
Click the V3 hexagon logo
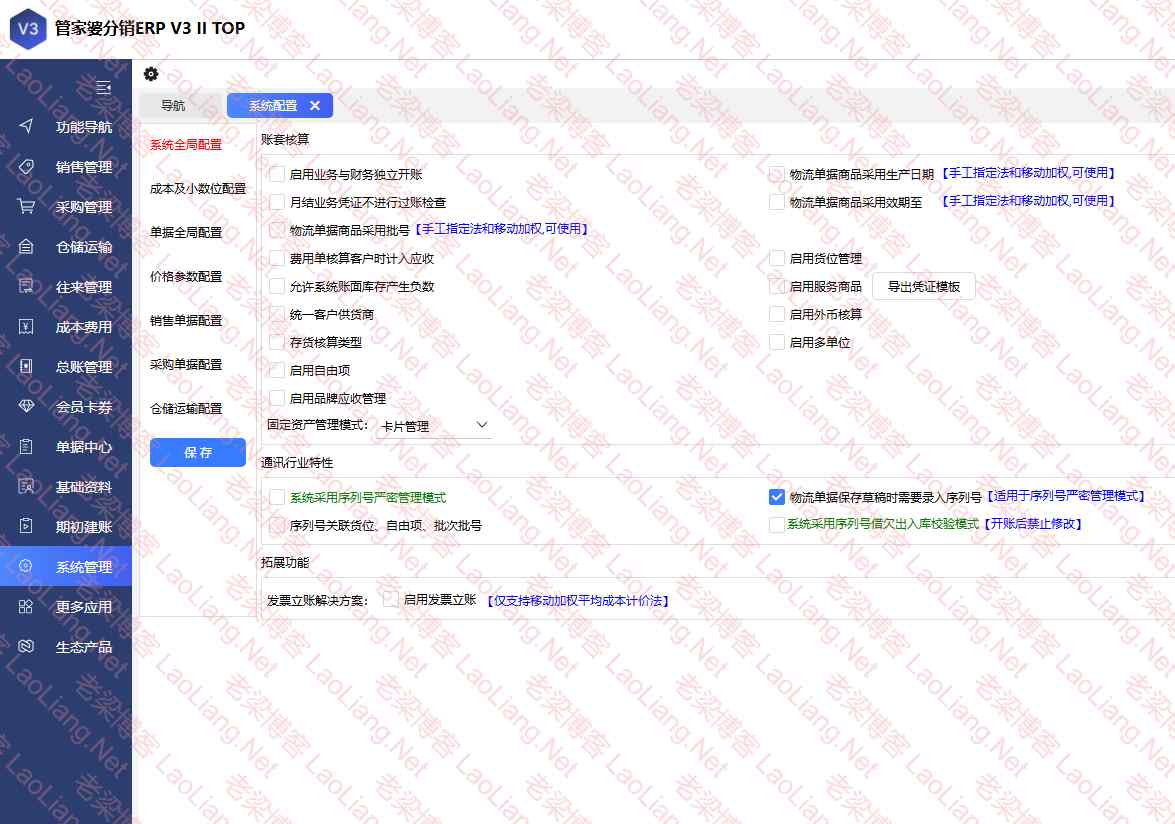pos(28,29)
